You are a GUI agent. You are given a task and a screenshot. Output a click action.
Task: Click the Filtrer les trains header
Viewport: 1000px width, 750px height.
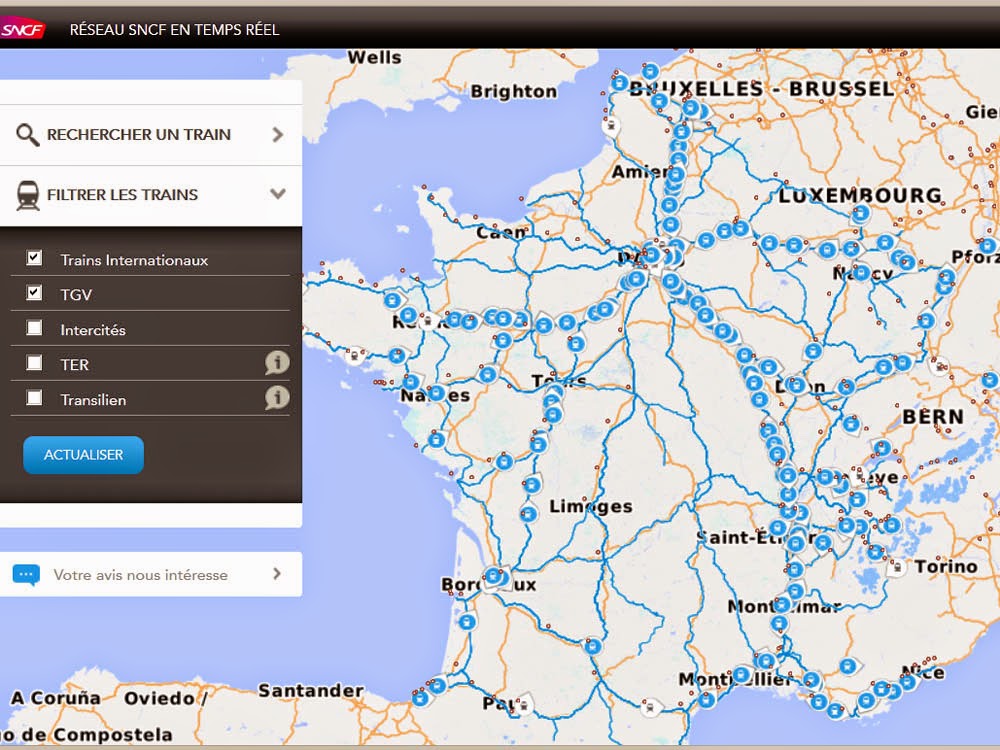pyautogui.click(x=151, y=195)
